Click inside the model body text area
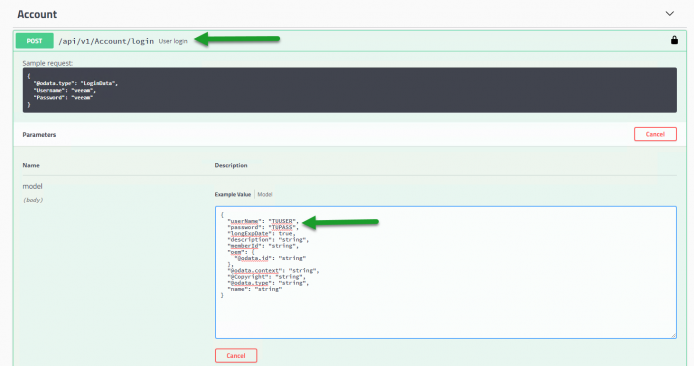The height and width of the screenshot is (366, 694). pyautogui.click(x=446, y=272)
